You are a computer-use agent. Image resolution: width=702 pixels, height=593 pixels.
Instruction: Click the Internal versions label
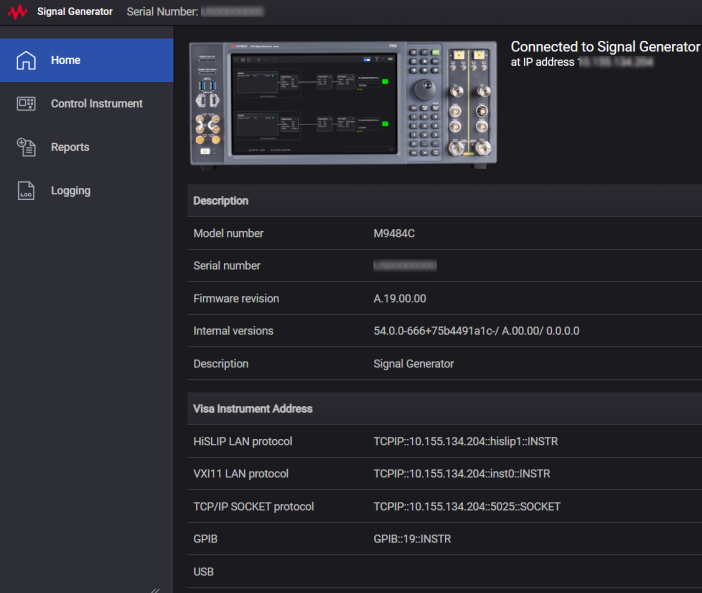(x=233, y=331)
